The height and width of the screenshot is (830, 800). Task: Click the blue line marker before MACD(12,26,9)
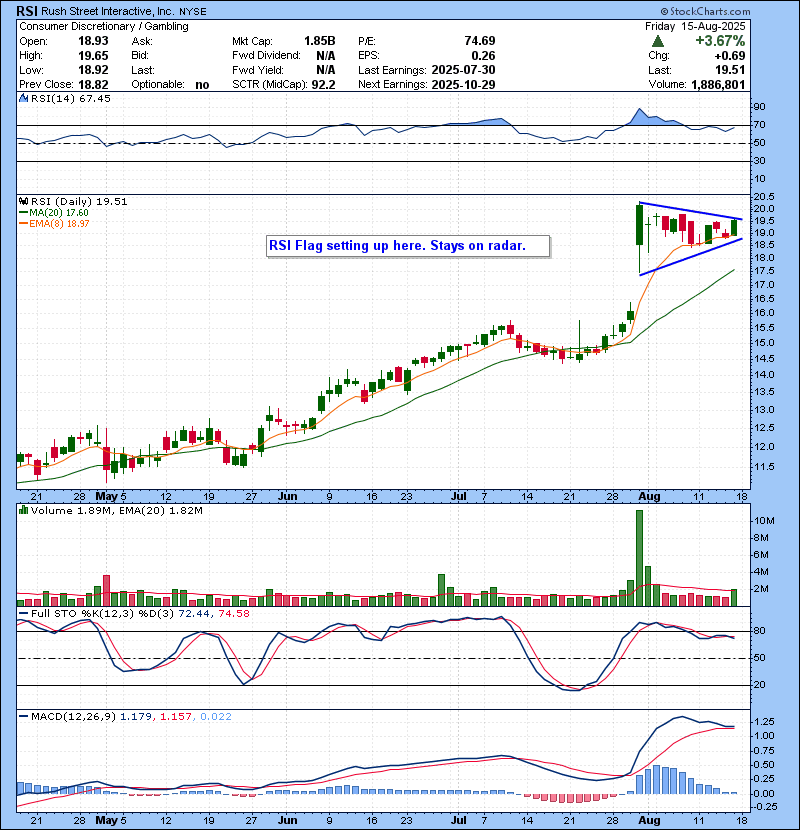tap(23, 717)
